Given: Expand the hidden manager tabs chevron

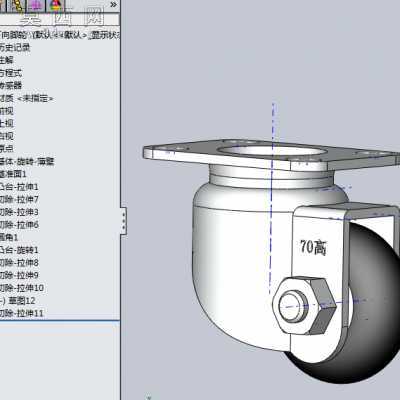Looking at the screenshot, I should (113, 5).
